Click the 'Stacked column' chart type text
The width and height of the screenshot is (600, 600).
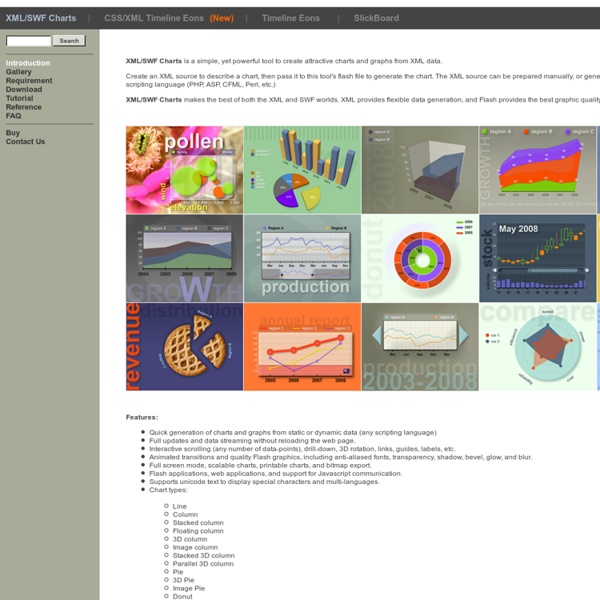(x=198, y=523)
